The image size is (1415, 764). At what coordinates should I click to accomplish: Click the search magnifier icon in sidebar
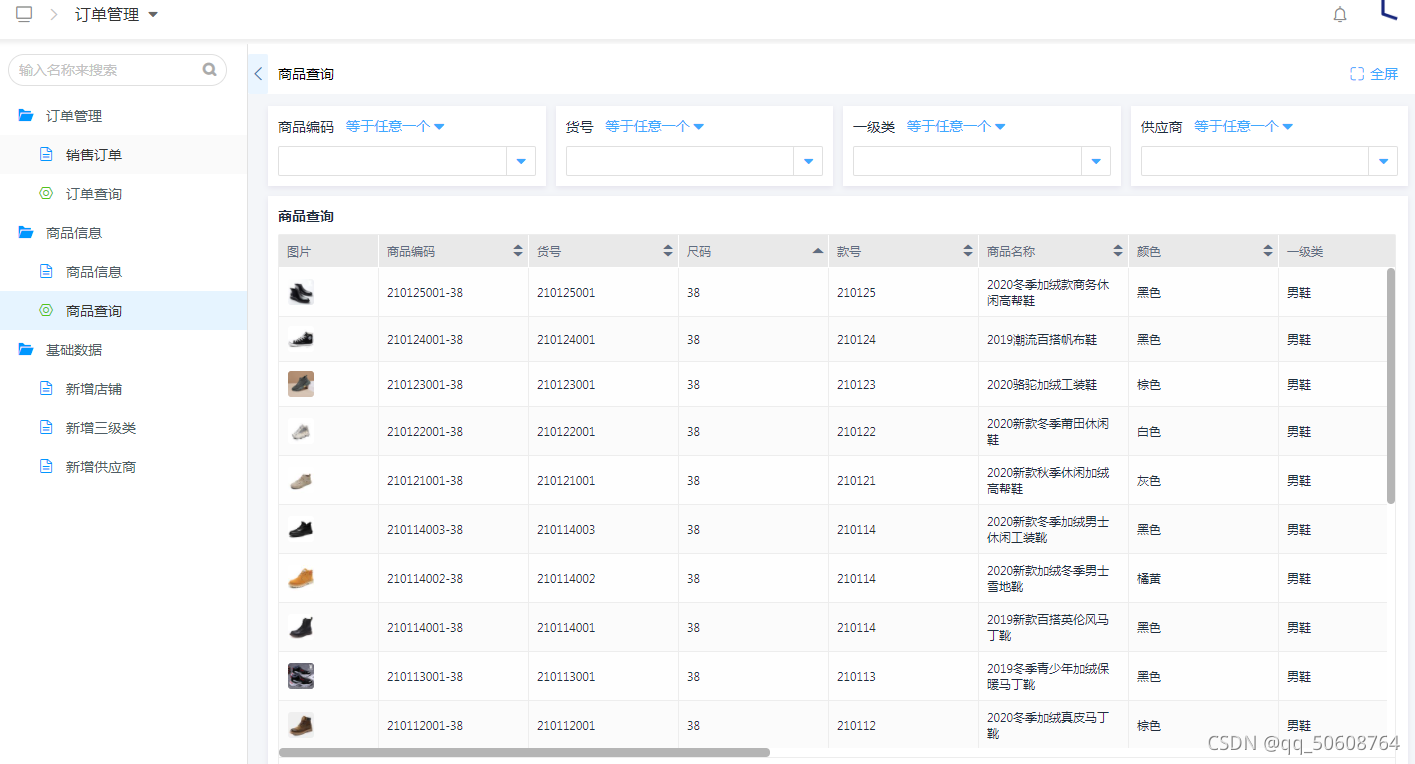coord(210,70)
